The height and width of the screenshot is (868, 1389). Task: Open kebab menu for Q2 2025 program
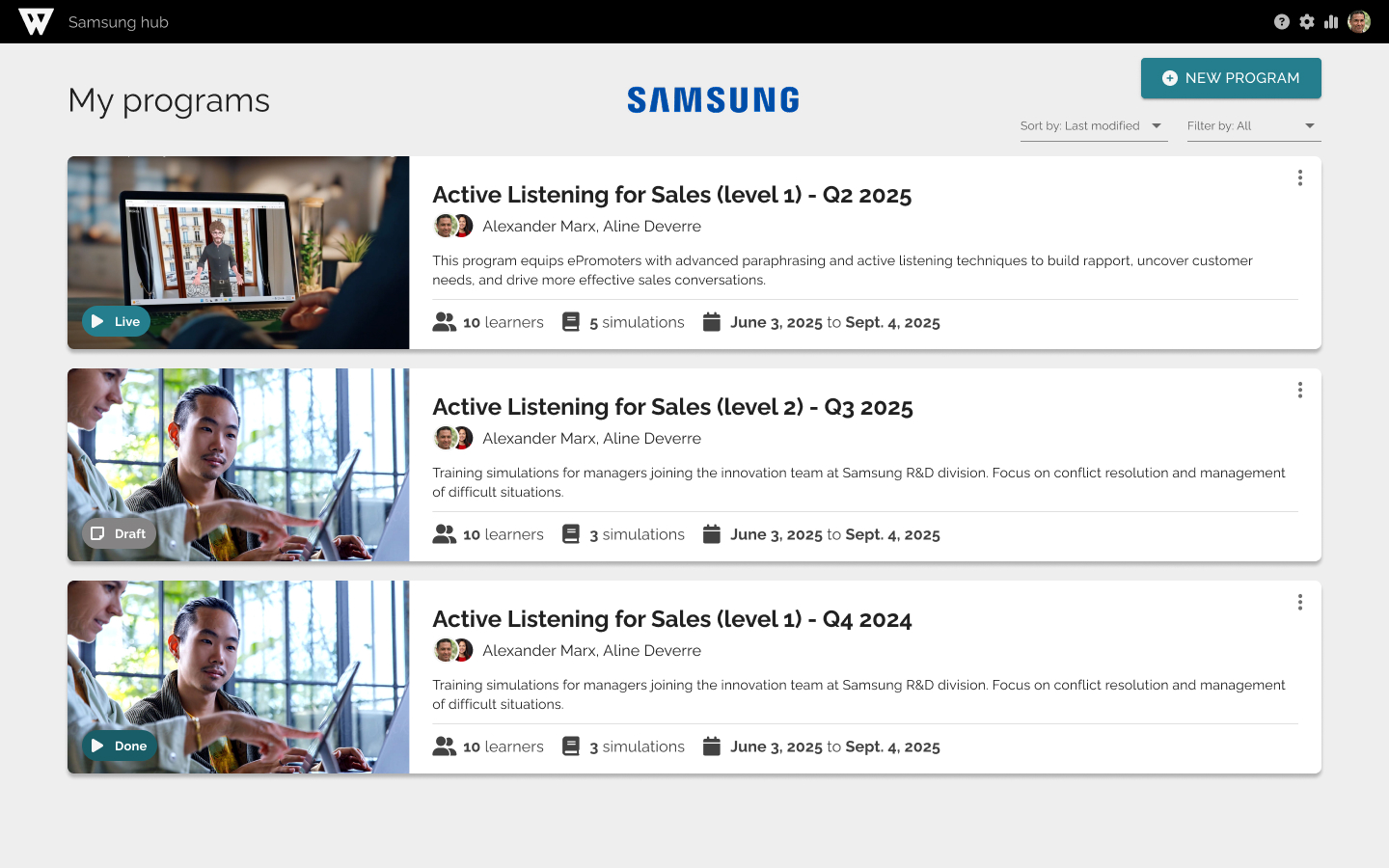(1300, 177)
